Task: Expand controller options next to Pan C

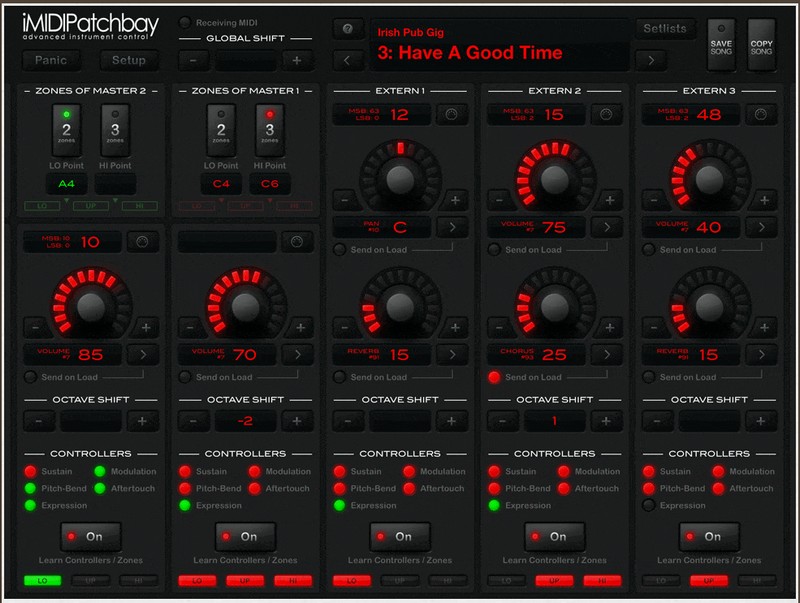Action: pyautogui.click(x=454, y=227)
